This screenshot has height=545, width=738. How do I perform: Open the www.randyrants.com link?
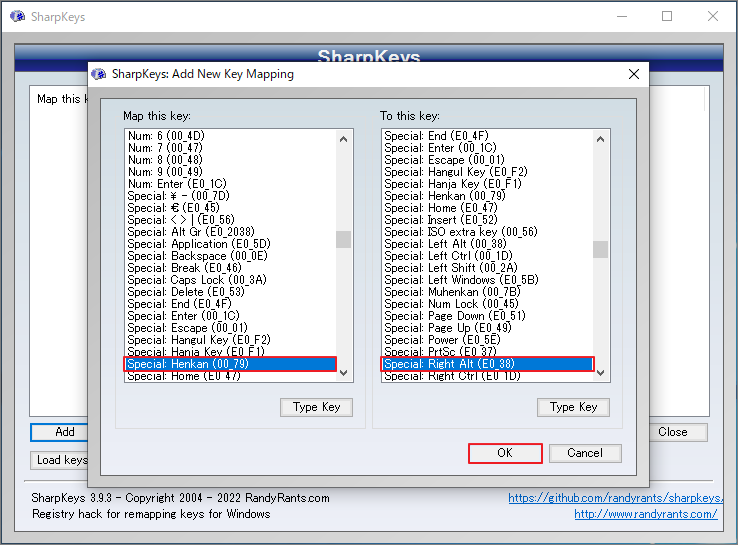(646, 514)
